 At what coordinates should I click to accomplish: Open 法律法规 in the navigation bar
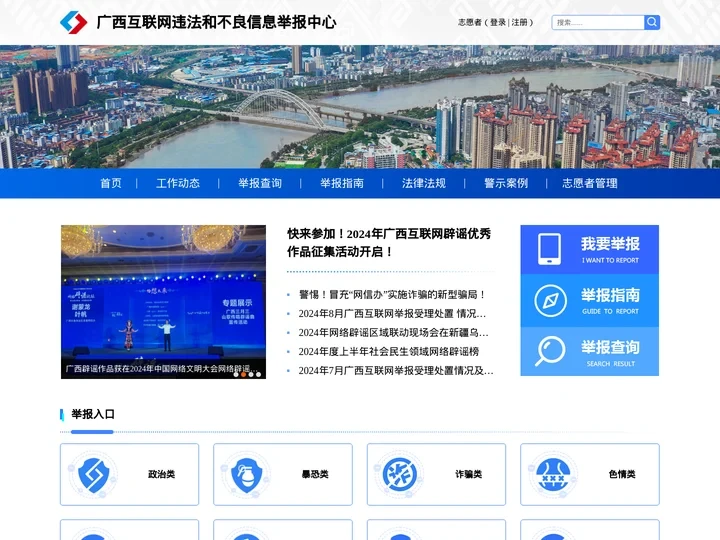pos(424,183)
